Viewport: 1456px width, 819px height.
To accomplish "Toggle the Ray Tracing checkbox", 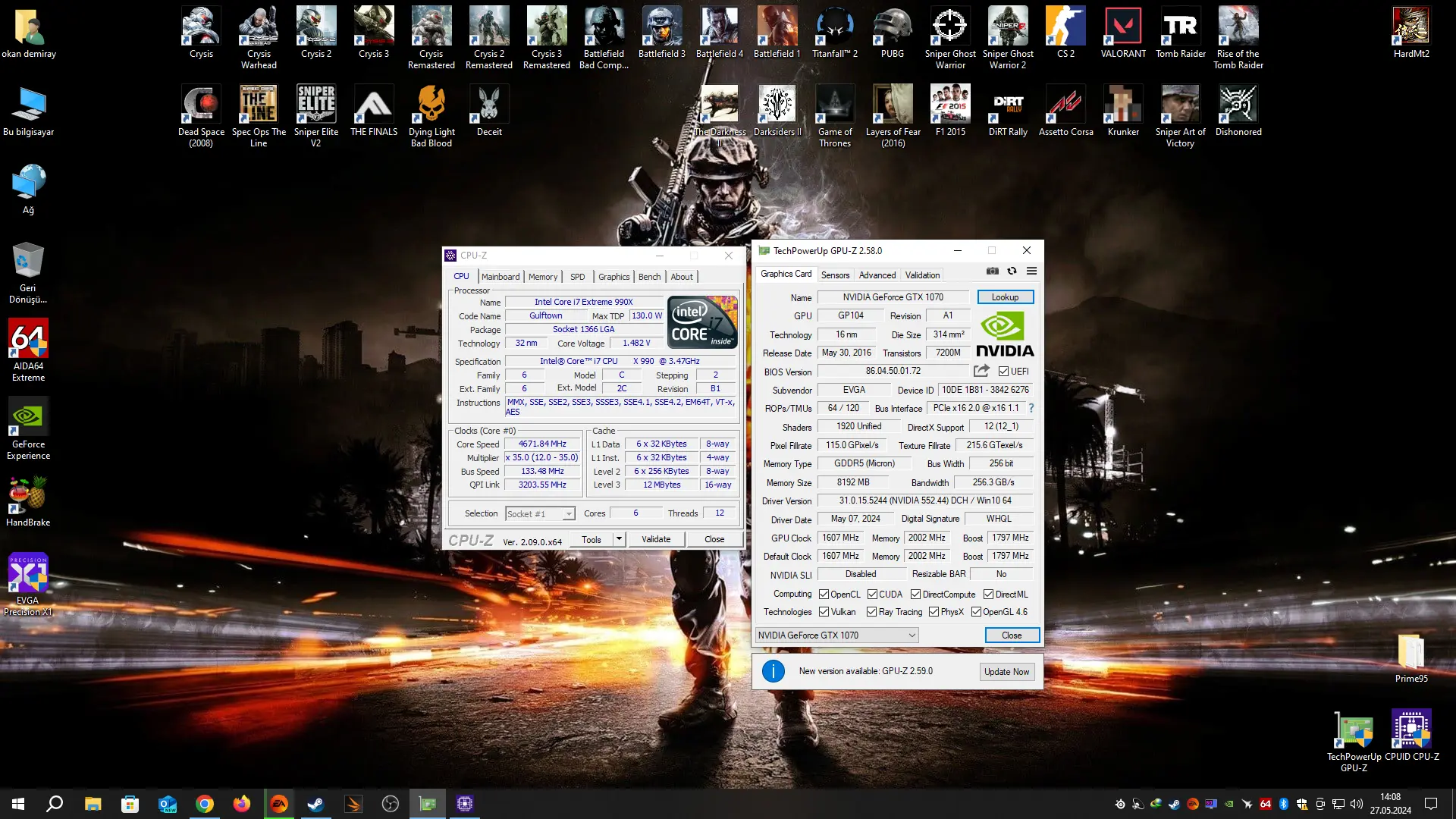I will coord(871,612).
